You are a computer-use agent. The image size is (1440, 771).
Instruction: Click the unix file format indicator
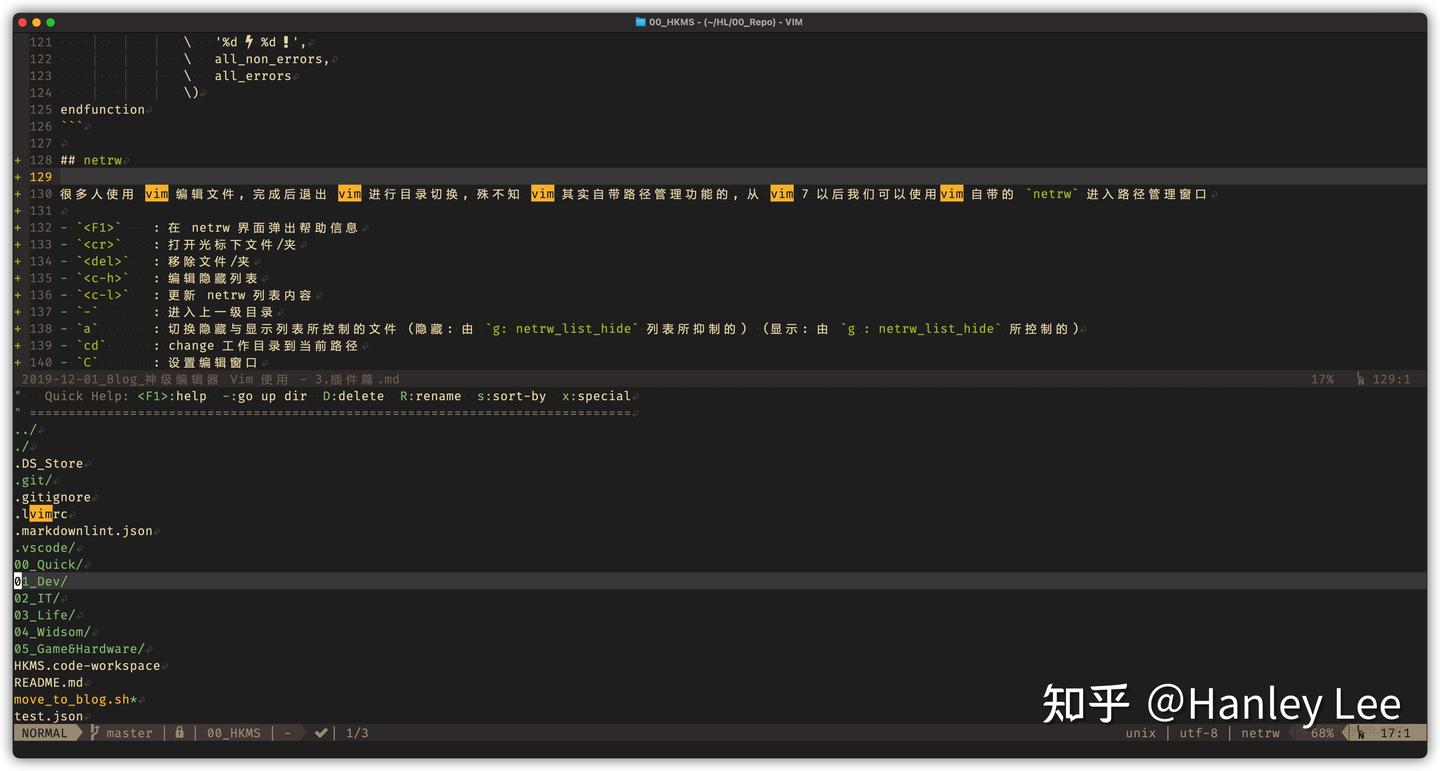click(1140, 733)
